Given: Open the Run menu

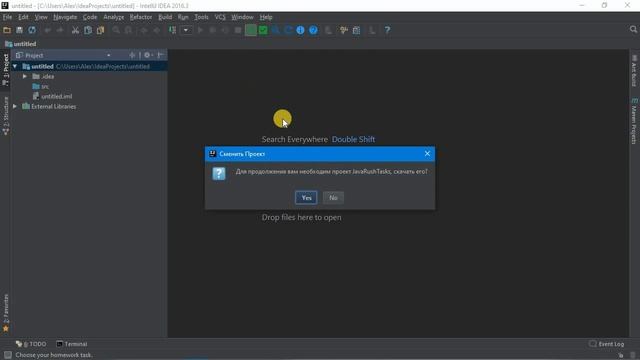Looking at the screenshot, I should (x=183, y=17).
